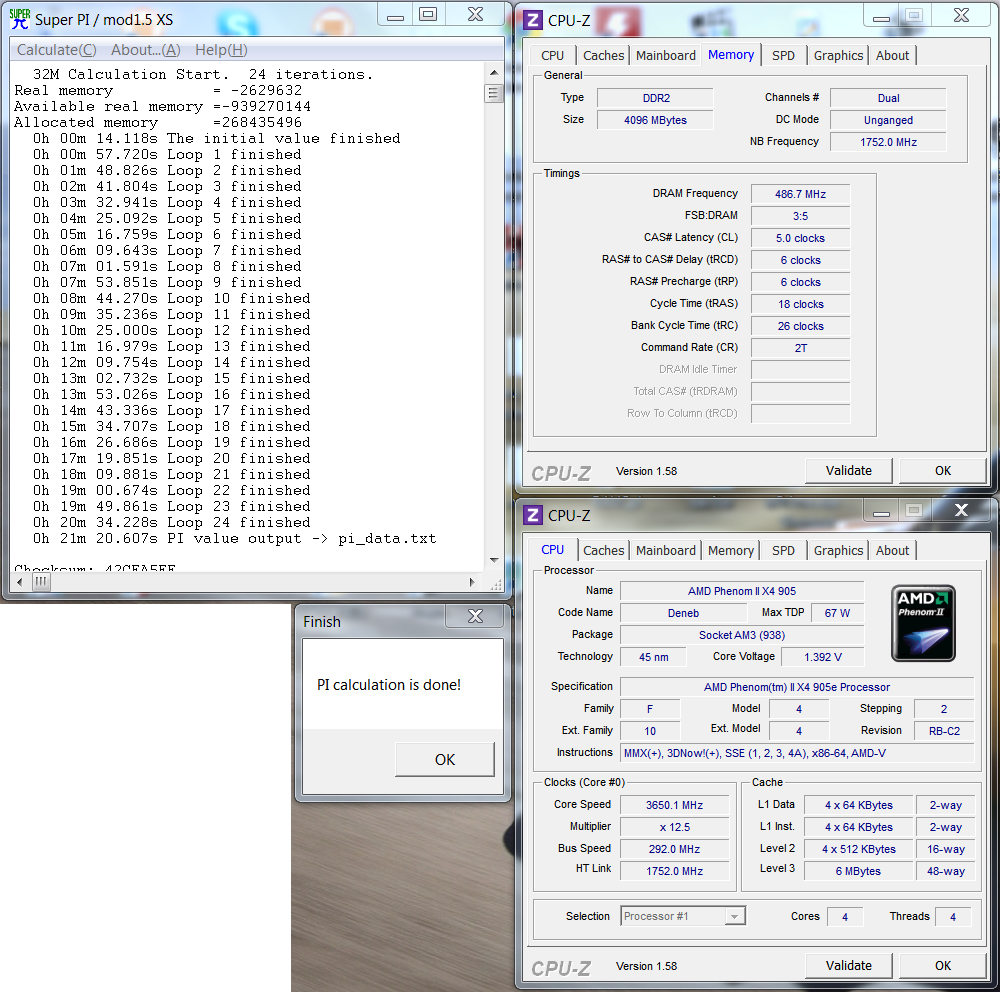The width and height of the screenshot is (1000, 992).
Task: Click the lower CPU-Z window title icon
Action: [533, 515]
